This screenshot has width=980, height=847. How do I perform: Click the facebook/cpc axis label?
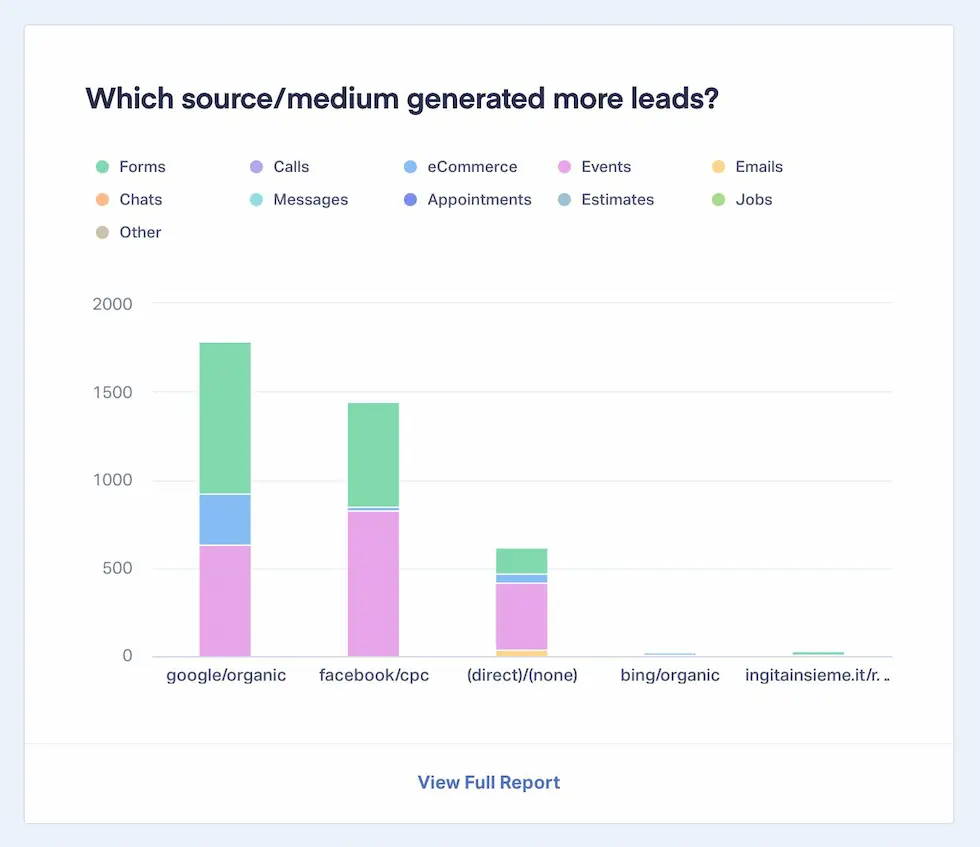pos(374,676)
